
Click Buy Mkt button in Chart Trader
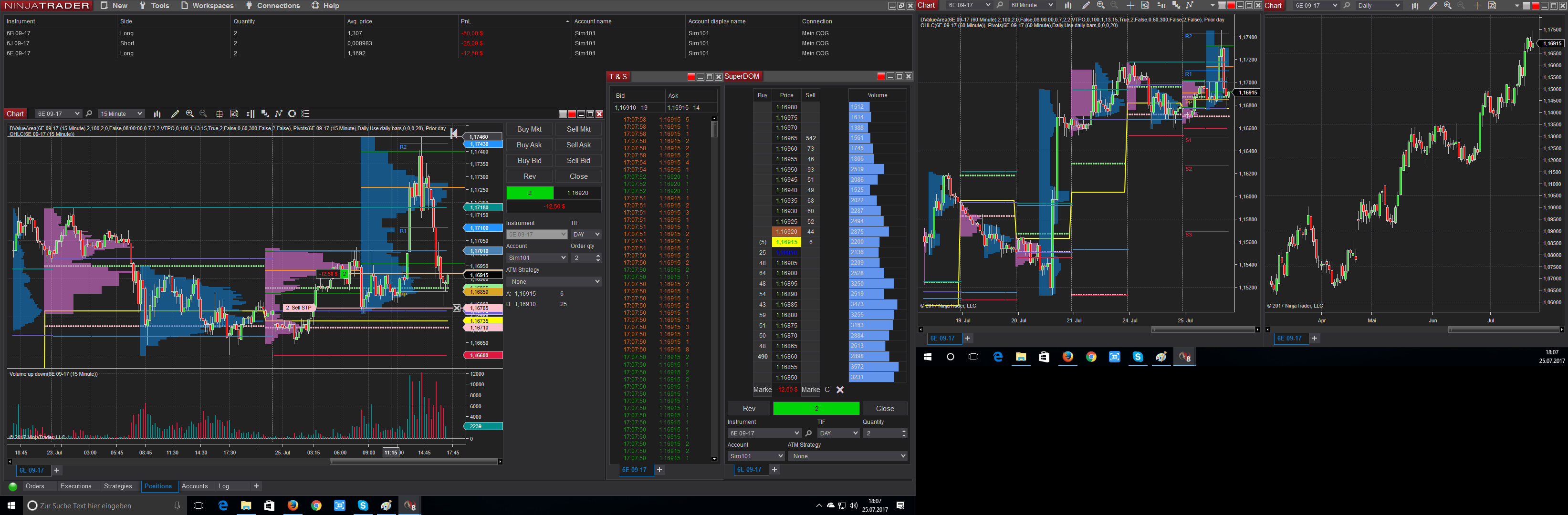click(x=529, y=130)
